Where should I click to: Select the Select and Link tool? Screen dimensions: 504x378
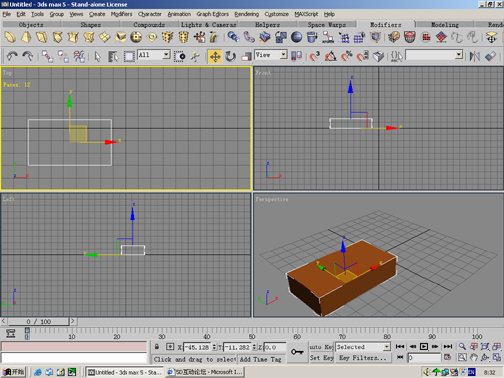tap(47, 56)
